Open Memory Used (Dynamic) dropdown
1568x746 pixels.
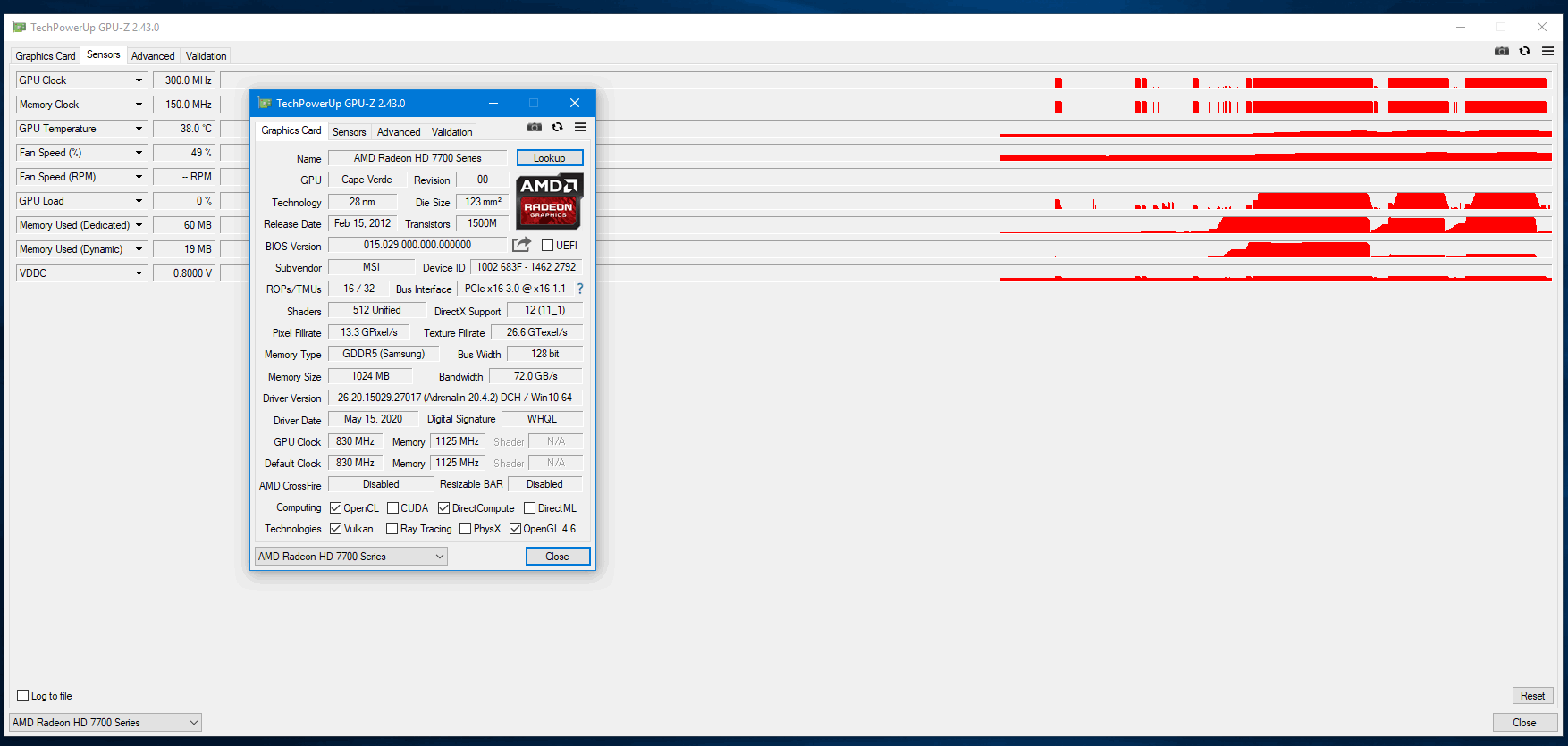[x=139, y=249]
